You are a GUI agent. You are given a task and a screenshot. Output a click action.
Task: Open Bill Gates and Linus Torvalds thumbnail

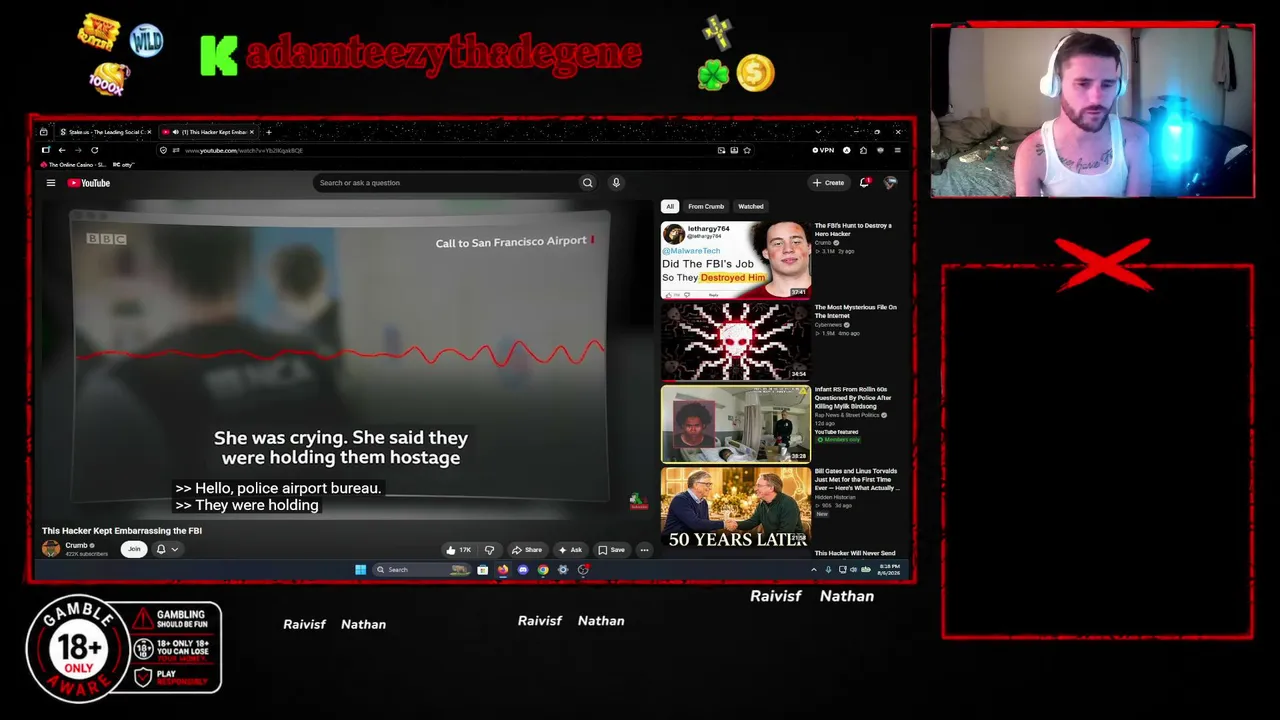coord(736,506)
